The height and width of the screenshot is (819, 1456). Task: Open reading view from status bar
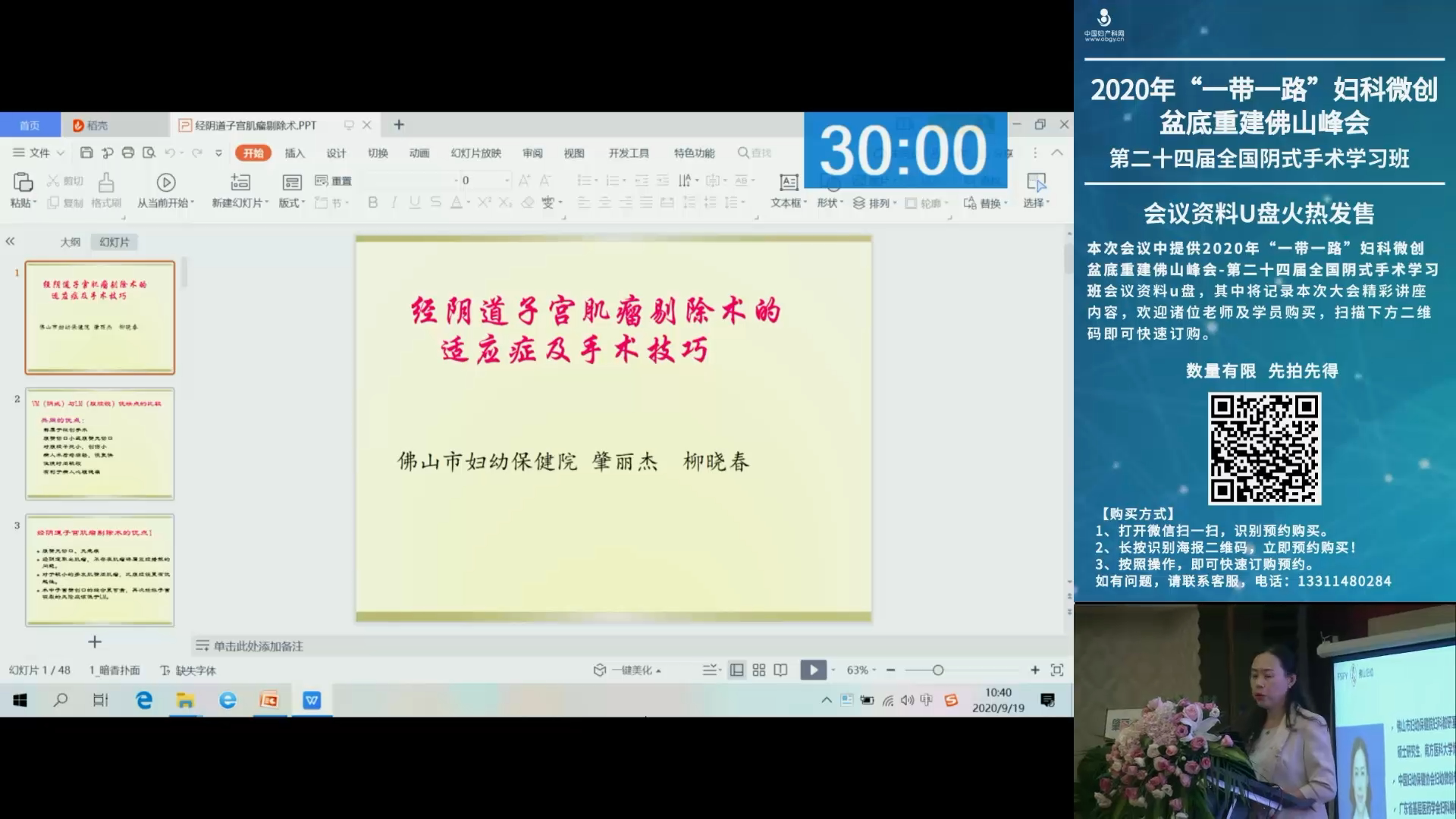780,670
